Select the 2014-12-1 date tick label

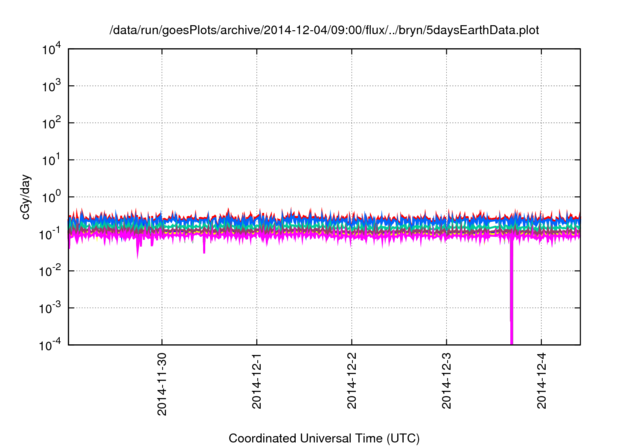(x=256, y=381)
